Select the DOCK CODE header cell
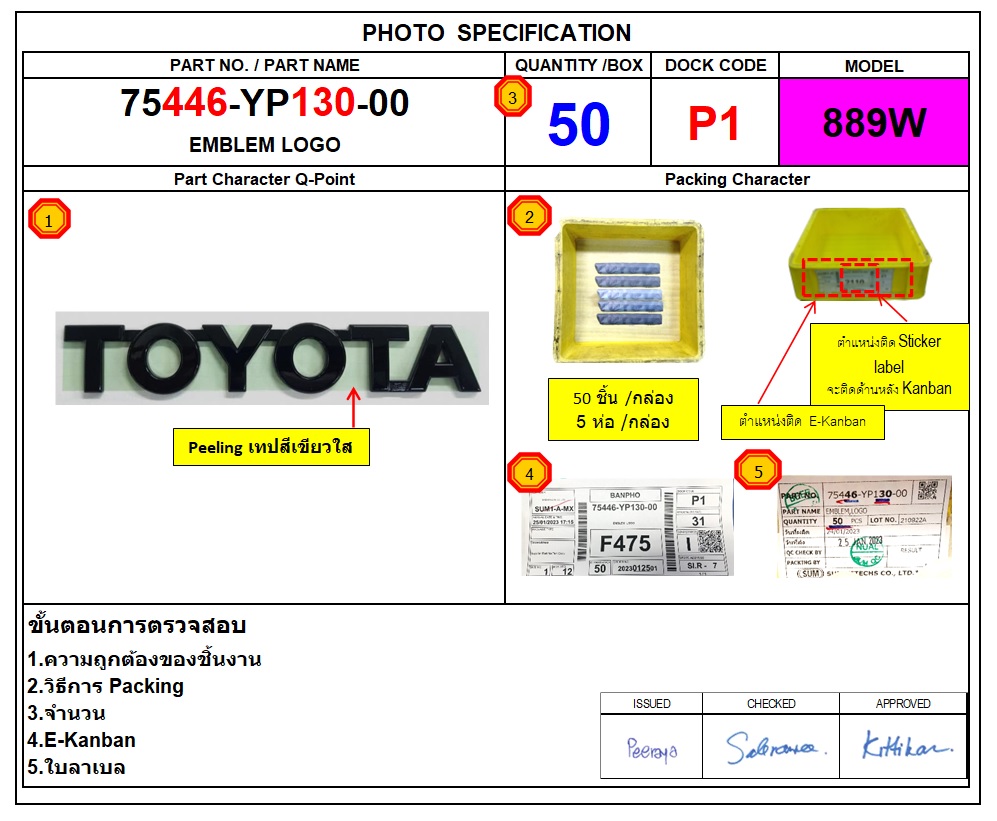The height and width of the screenshot is (821, 997). tap(715, 65)
